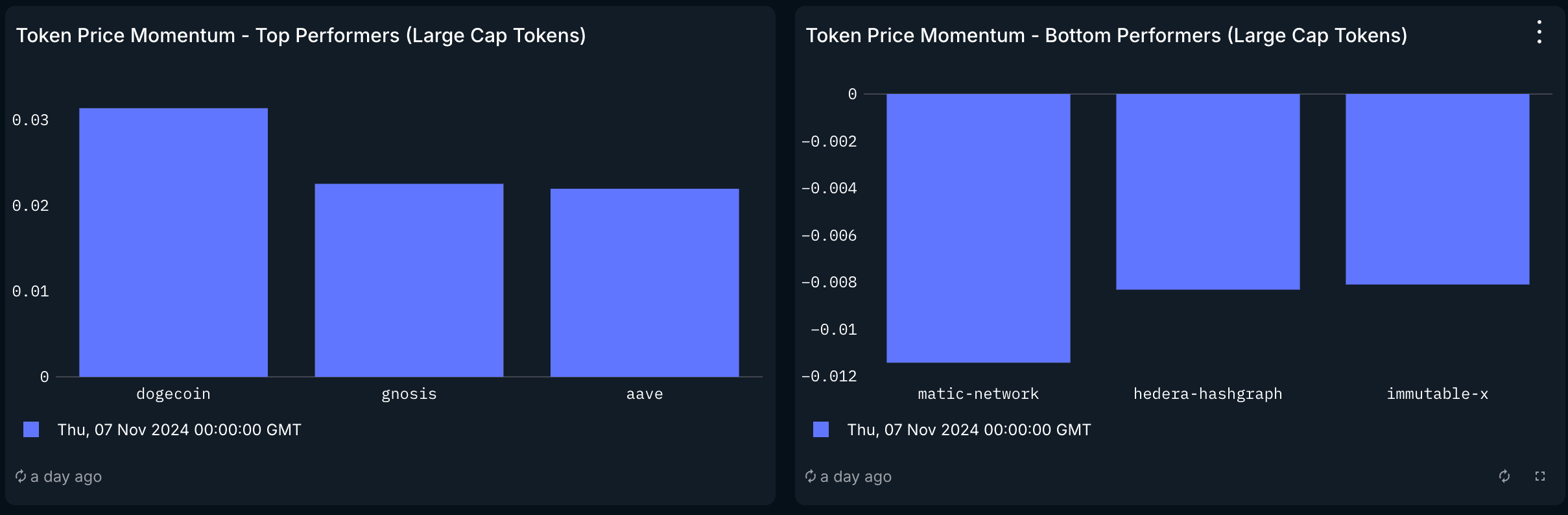Image resolution: width=1568 pixels, height=515 pixels.
Task: Toggle the Bottom Performers 'Thu, 07 Nov 2024' legend series
Action: [969, 429]
